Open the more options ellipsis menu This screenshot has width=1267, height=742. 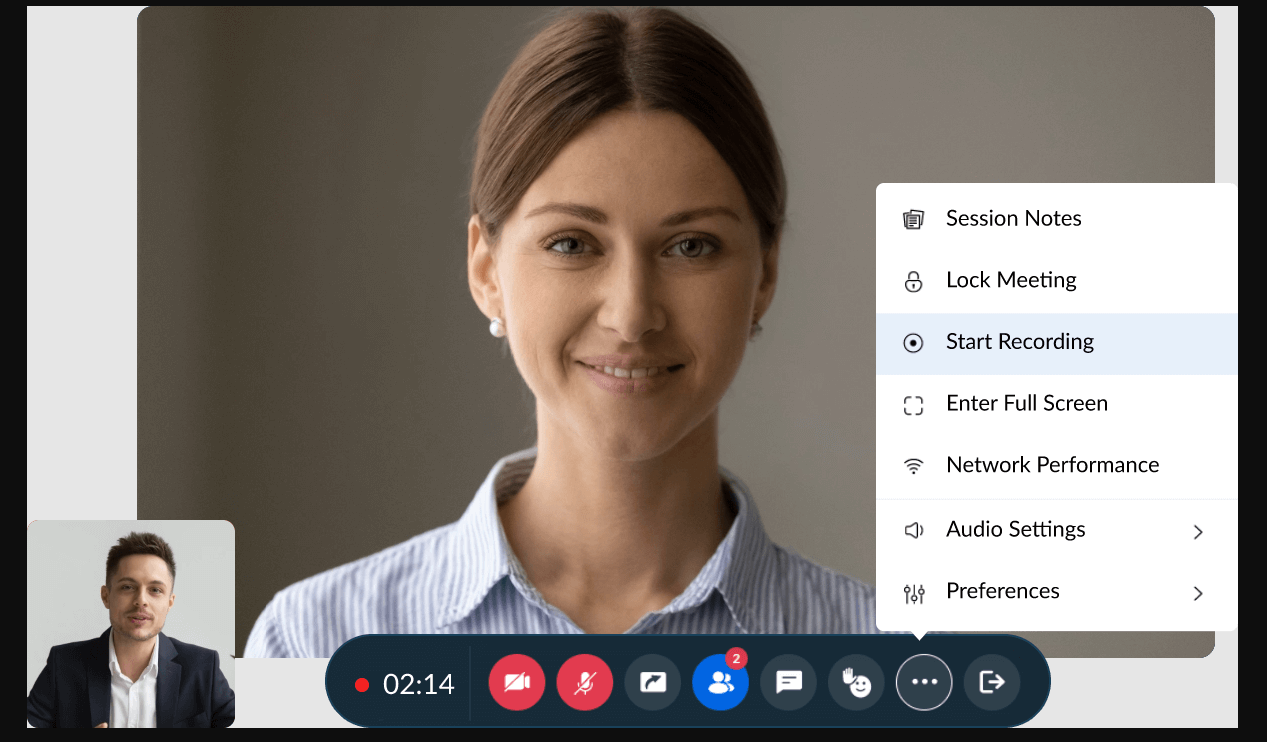click(923, 681)
